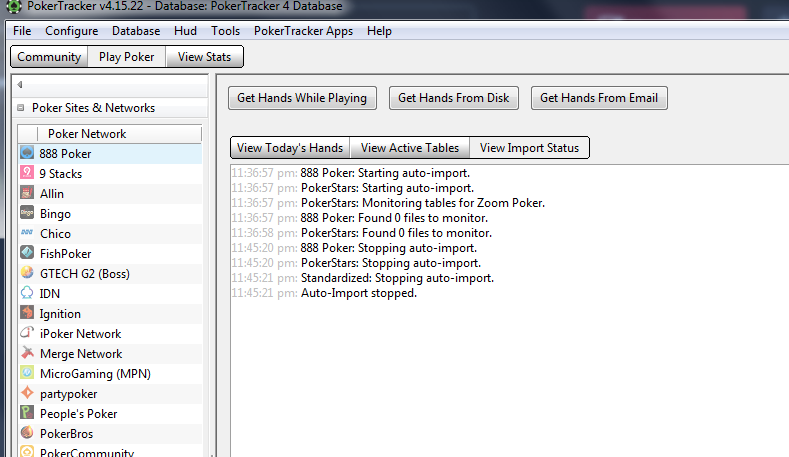Click Get Hands From Disk button
Screen dimensions: 789x457
tap(453, 98)
